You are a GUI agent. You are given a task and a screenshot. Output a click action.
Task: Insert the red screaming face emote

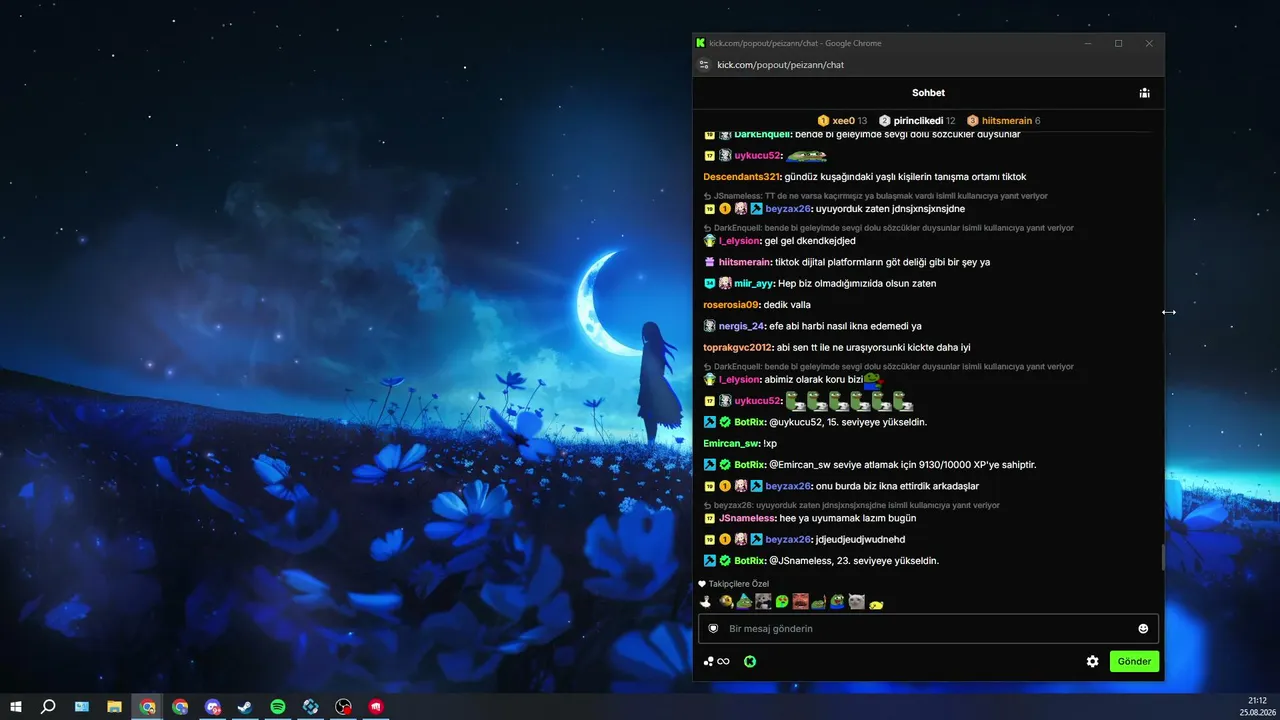tap(800, 601)
